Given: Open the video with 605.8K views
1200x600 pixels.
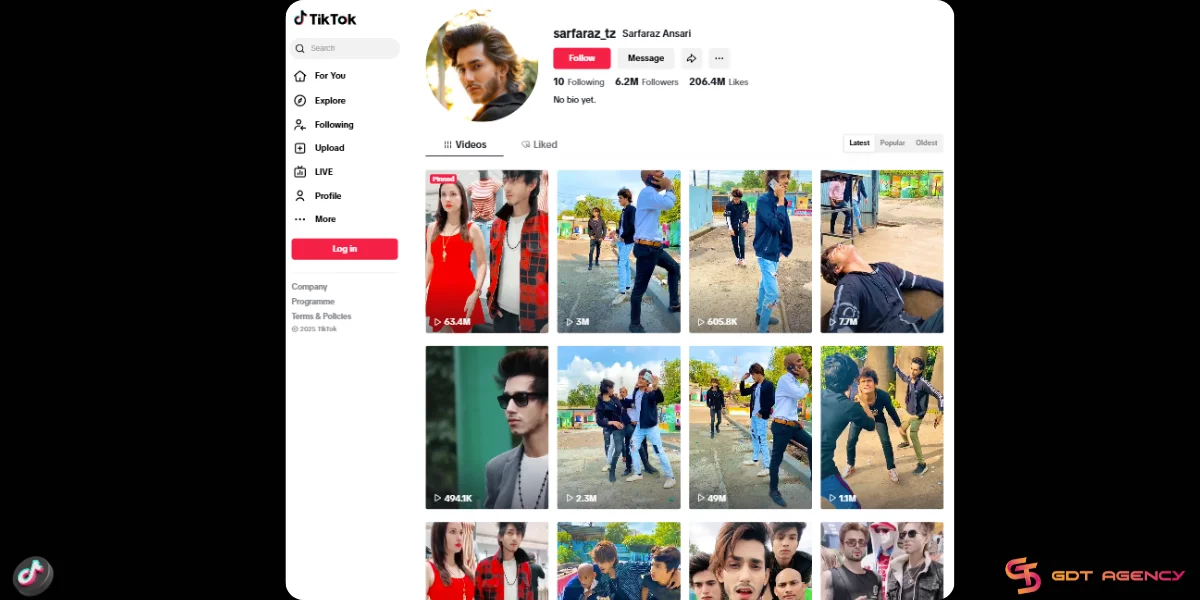Looking at the screenshot, I should pos(750,251).
